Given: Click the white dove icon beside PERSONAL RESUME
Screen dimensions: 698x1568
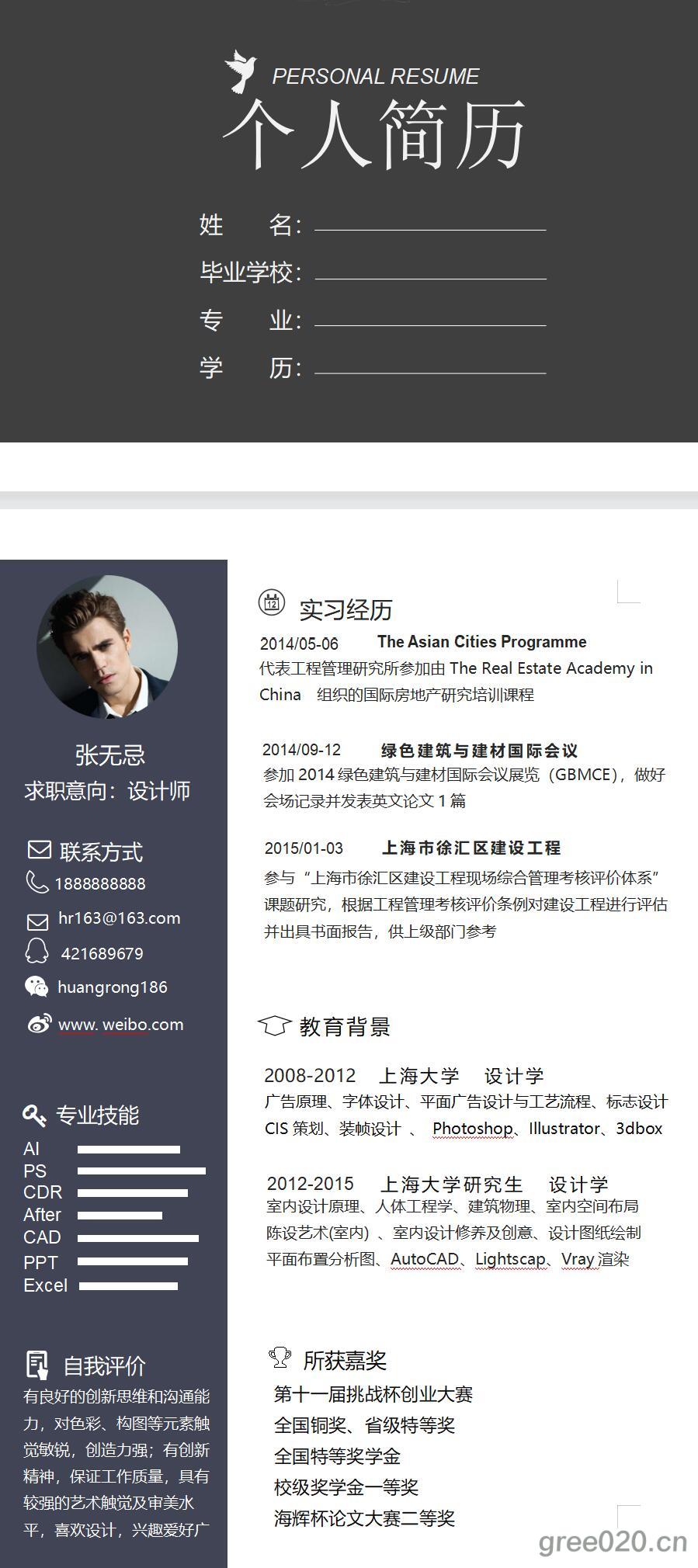Looking at the screenshot, I should (241, 71).
